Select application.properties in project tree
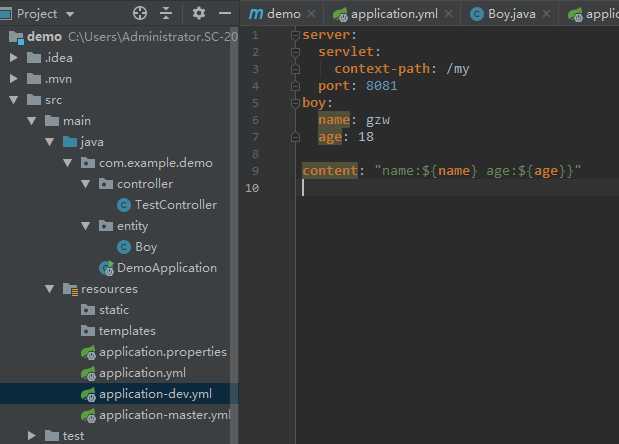Screen dimensions: 619x444 pos(163,352)
